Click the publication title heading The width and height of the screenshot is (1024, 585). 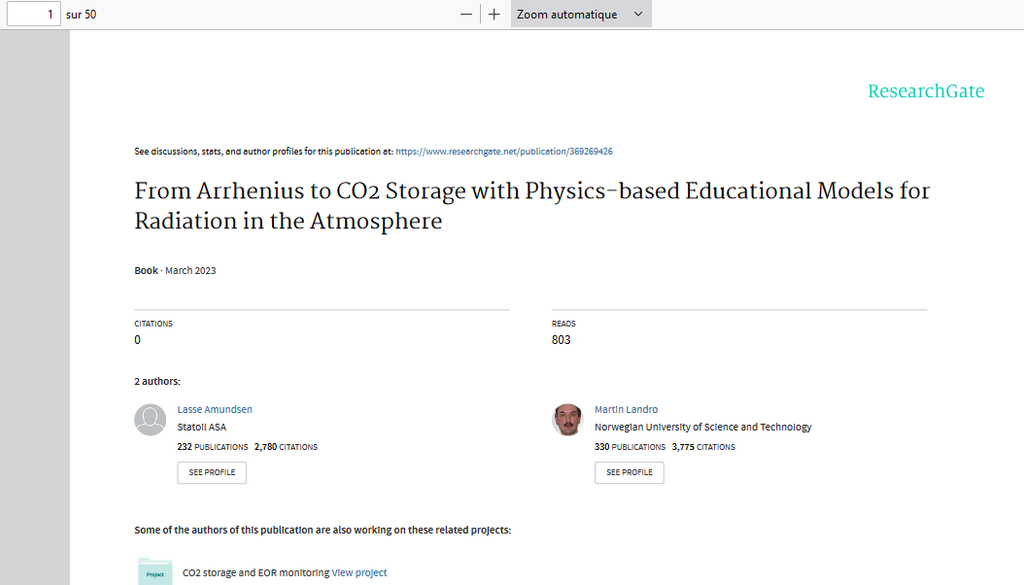tap(532, 205)
